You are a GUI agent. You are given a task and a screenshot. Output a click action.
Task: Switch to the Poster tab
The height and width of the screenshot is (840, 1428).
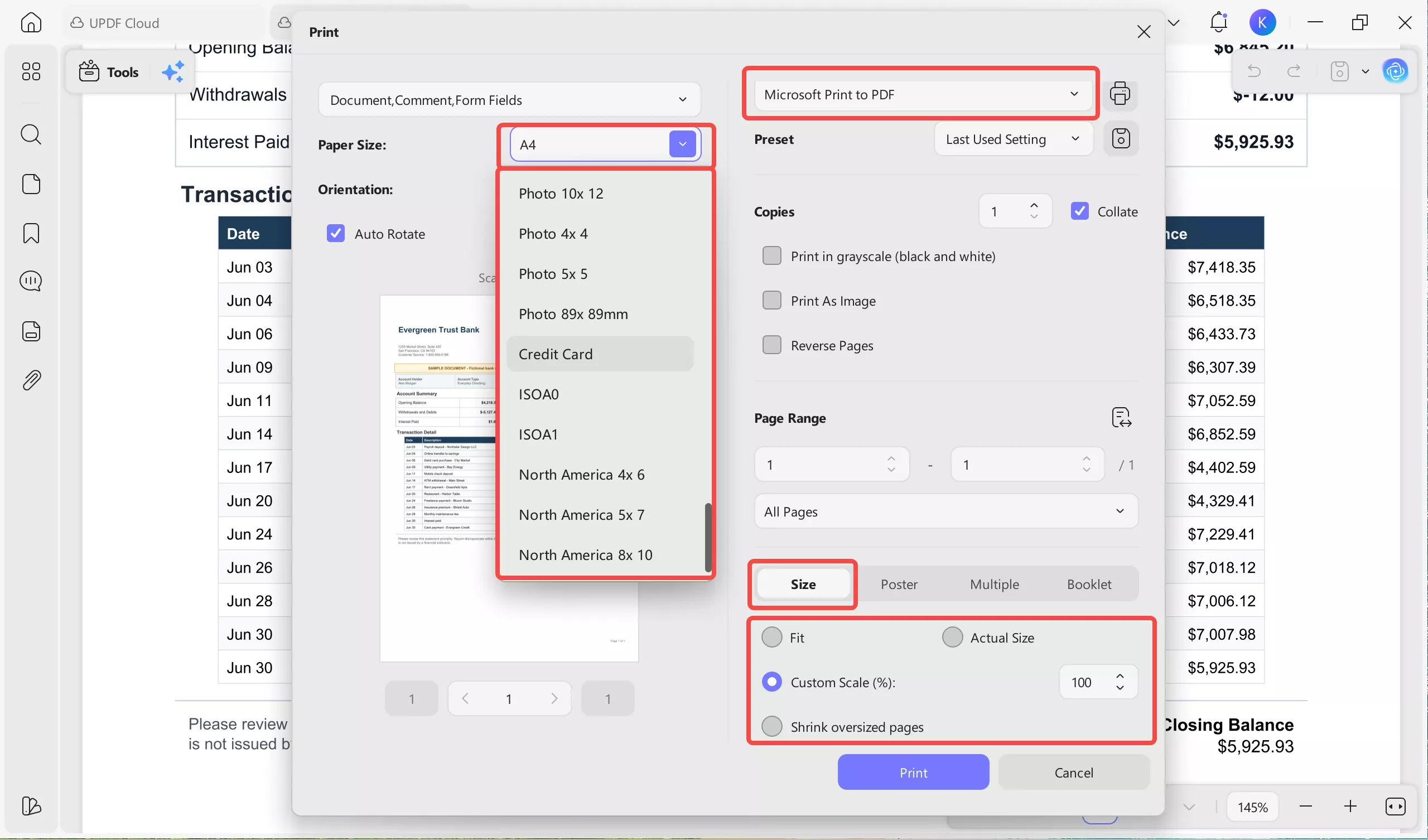(899, 584)
